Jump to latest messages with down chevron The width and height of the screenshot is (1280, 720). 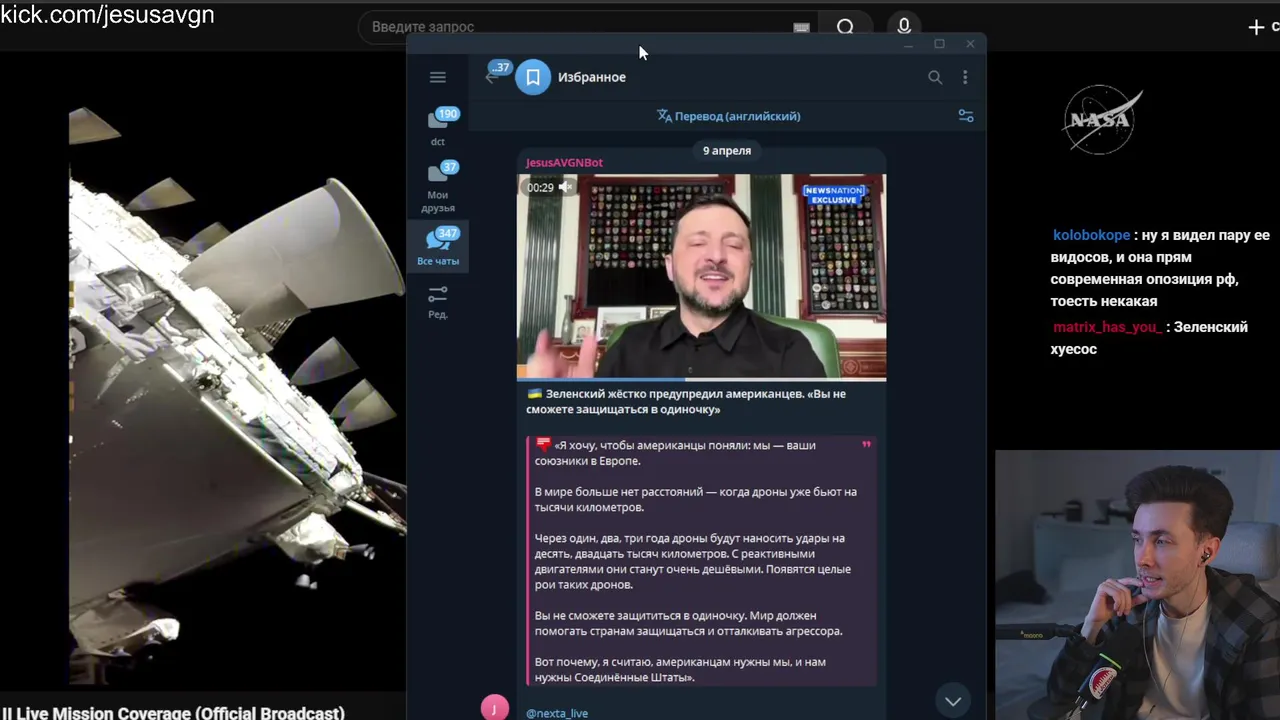[x=953, y=701]
